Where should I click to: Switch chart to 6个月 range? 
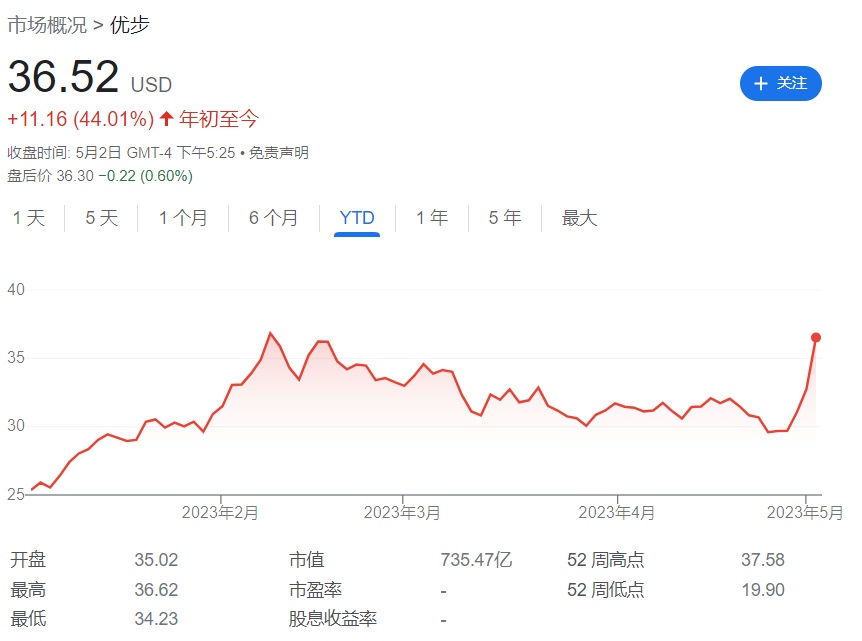point(273,218)
